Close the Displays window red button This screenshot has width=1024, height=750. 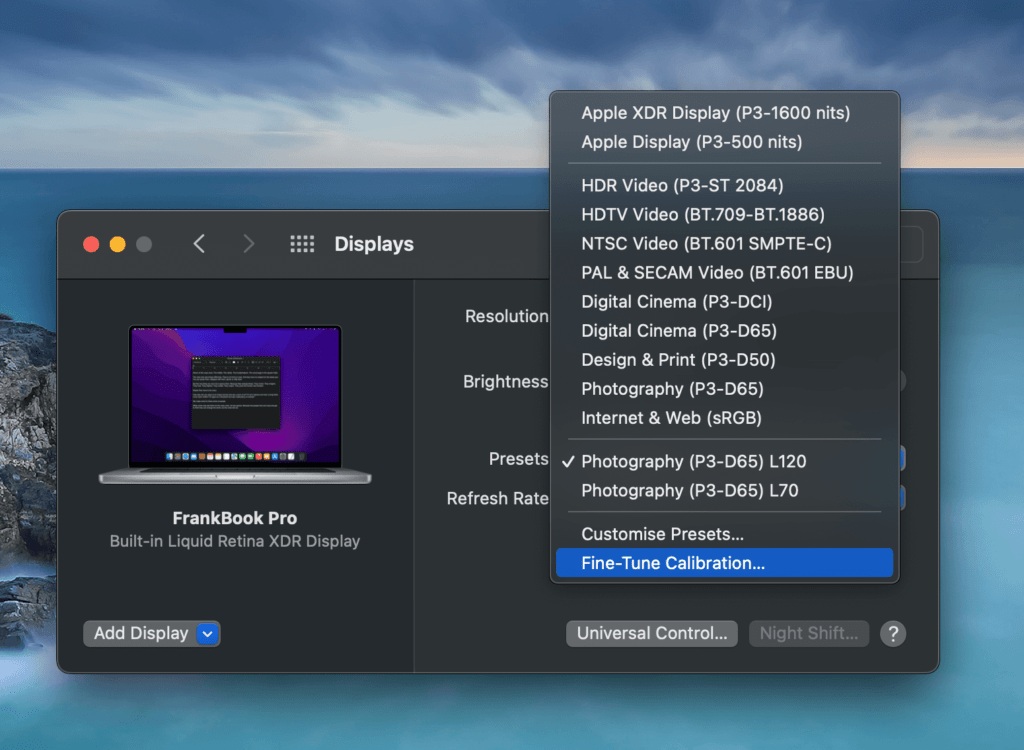(x=91, y=244)
